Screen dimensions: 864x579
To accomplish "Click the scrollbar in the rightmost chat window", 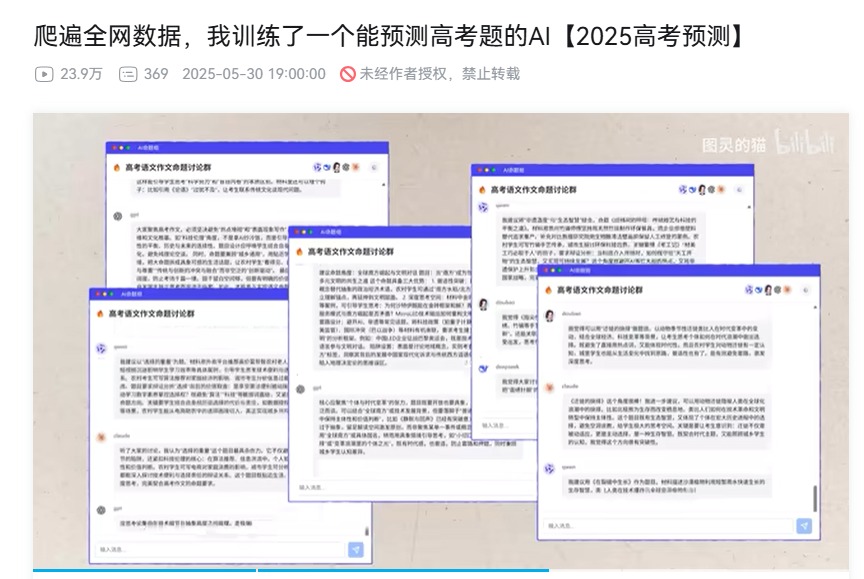I will [814, 497].
